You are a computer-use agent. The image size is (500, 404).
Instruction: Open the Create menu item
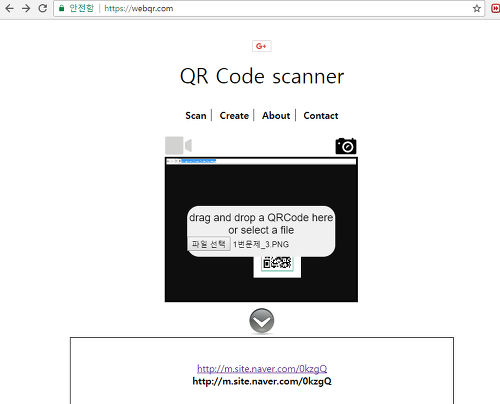(234, 116)
